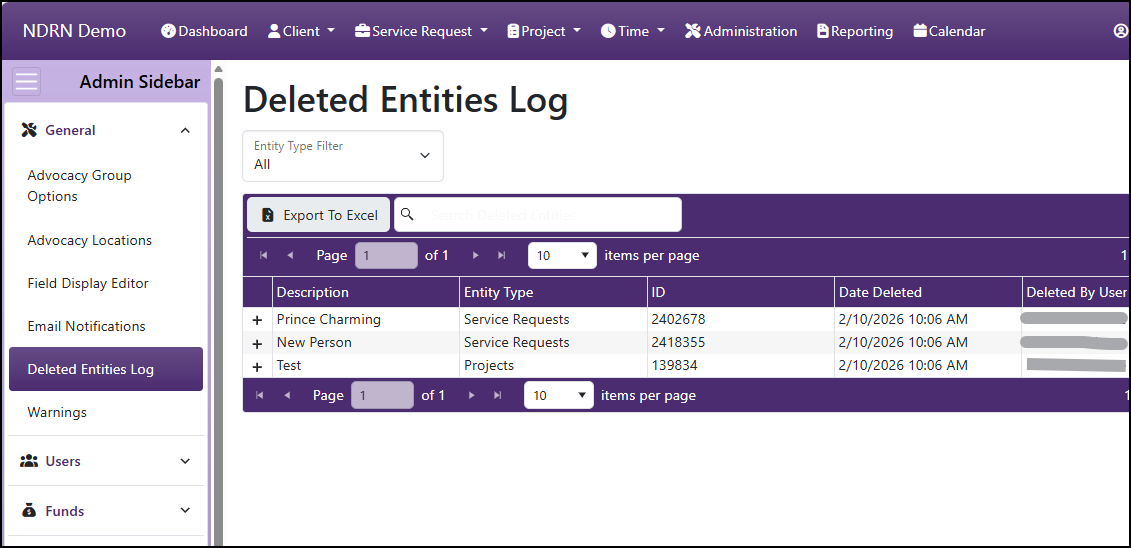Expand the Prince Charming row

point(258,319)
